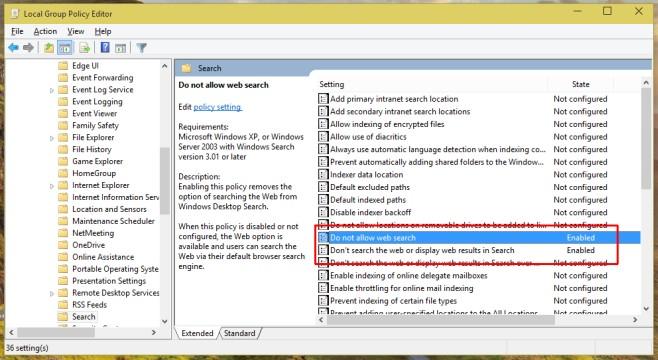Image resolution: width=658 pixels, height=360 pixels.
Task: Expand the Internet Explorer tree node
Action: pyautogui.click(x=52, y=186)
